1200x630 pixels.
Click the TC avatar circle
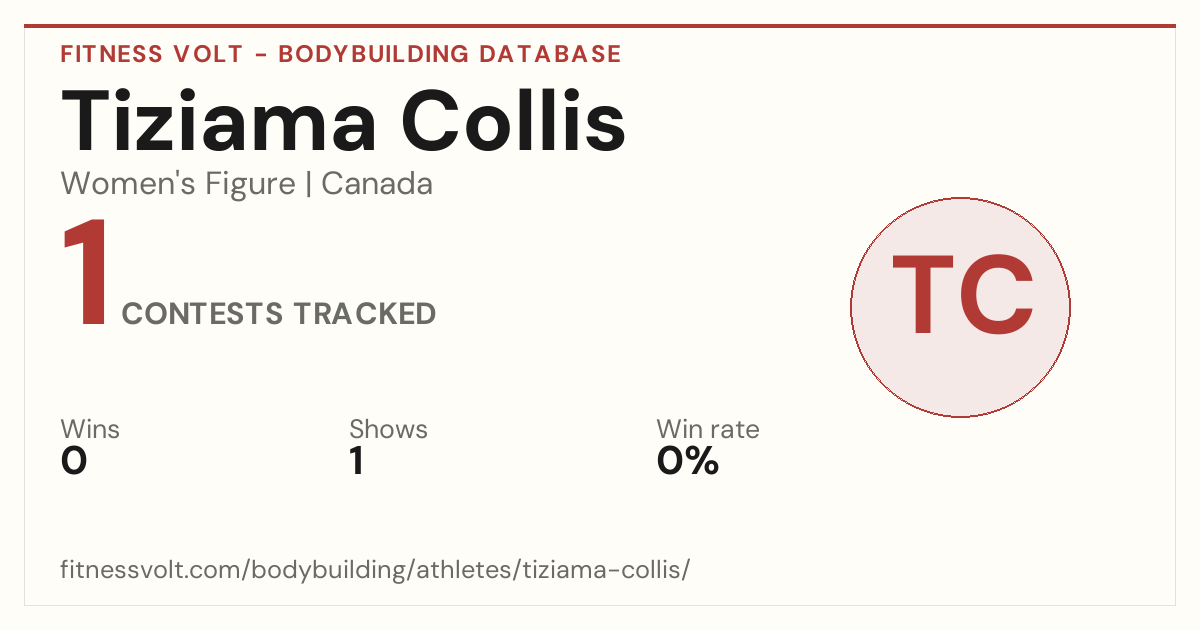[x=960, y=307]
